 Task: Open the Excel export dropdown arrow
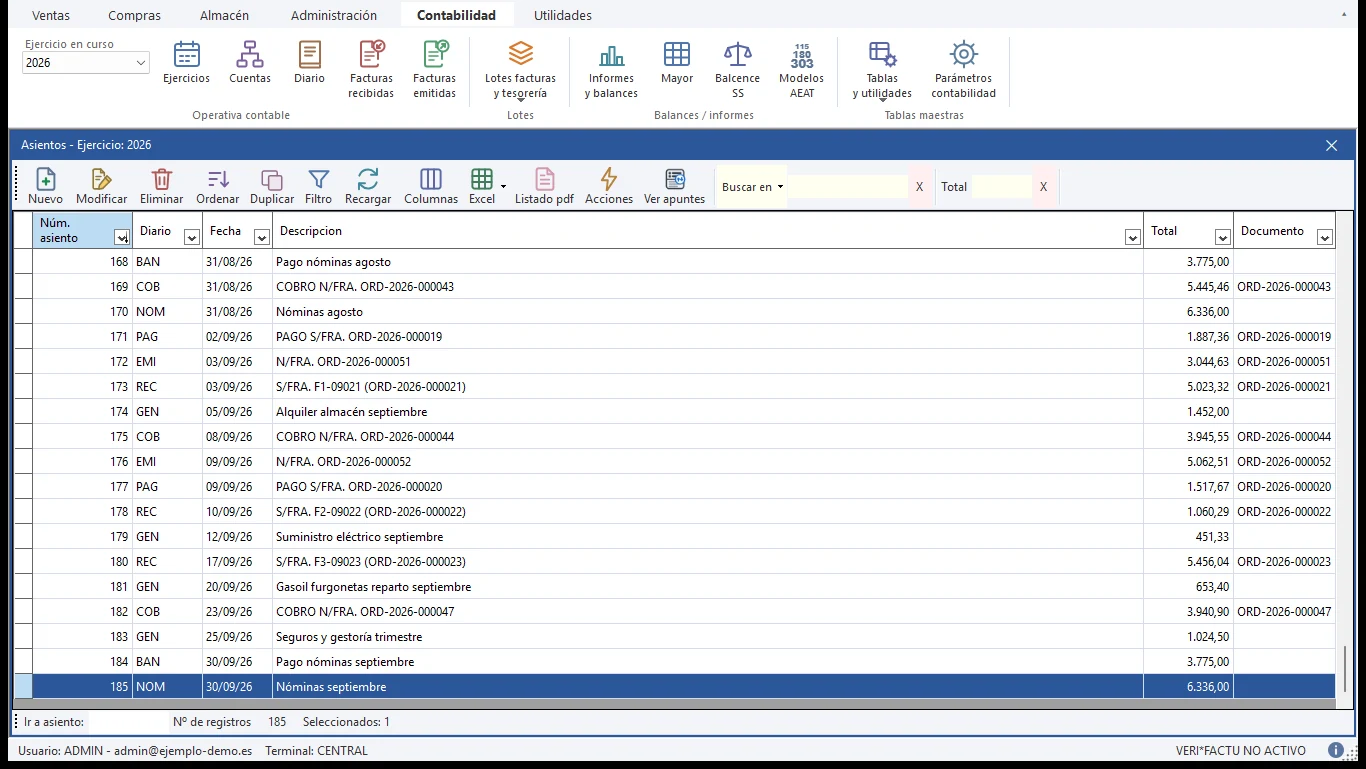tap(503, 186)
